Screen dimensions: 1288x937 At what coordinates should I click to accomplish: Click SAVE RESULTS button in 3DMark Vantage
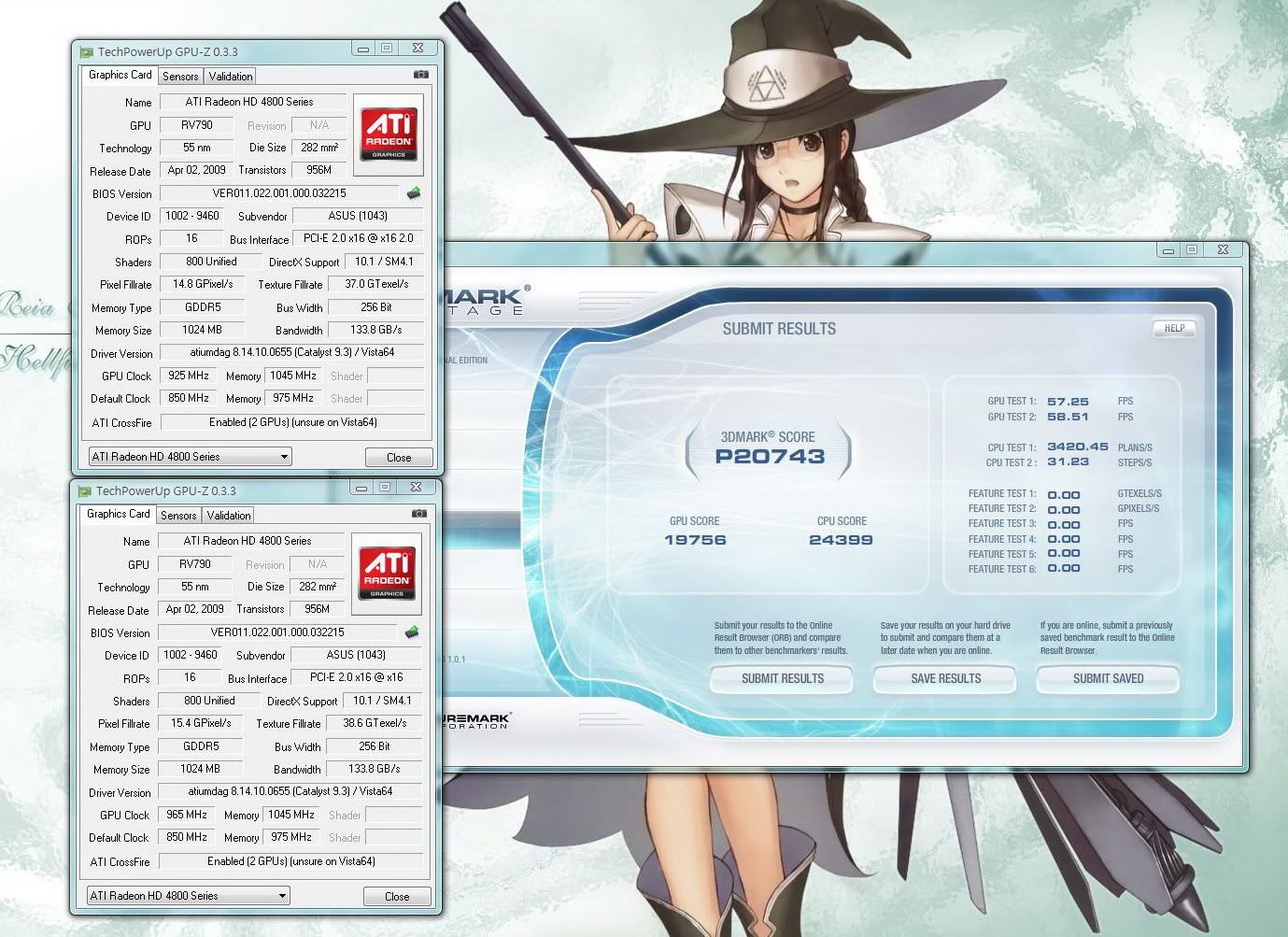click(x=946, y=679)
